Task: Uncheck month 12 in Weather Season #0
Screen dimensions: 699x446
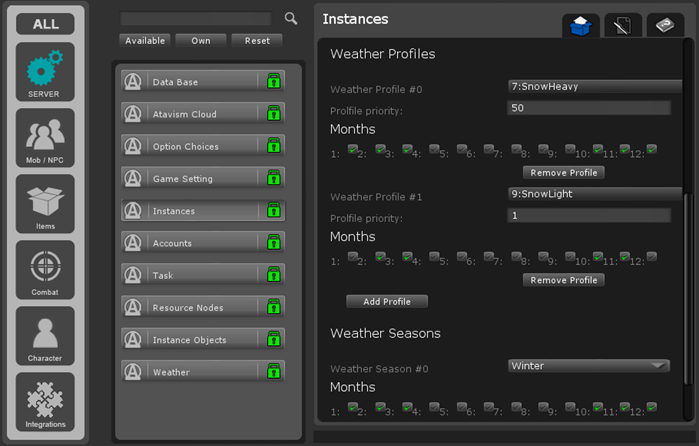Action: pos(651,407)
